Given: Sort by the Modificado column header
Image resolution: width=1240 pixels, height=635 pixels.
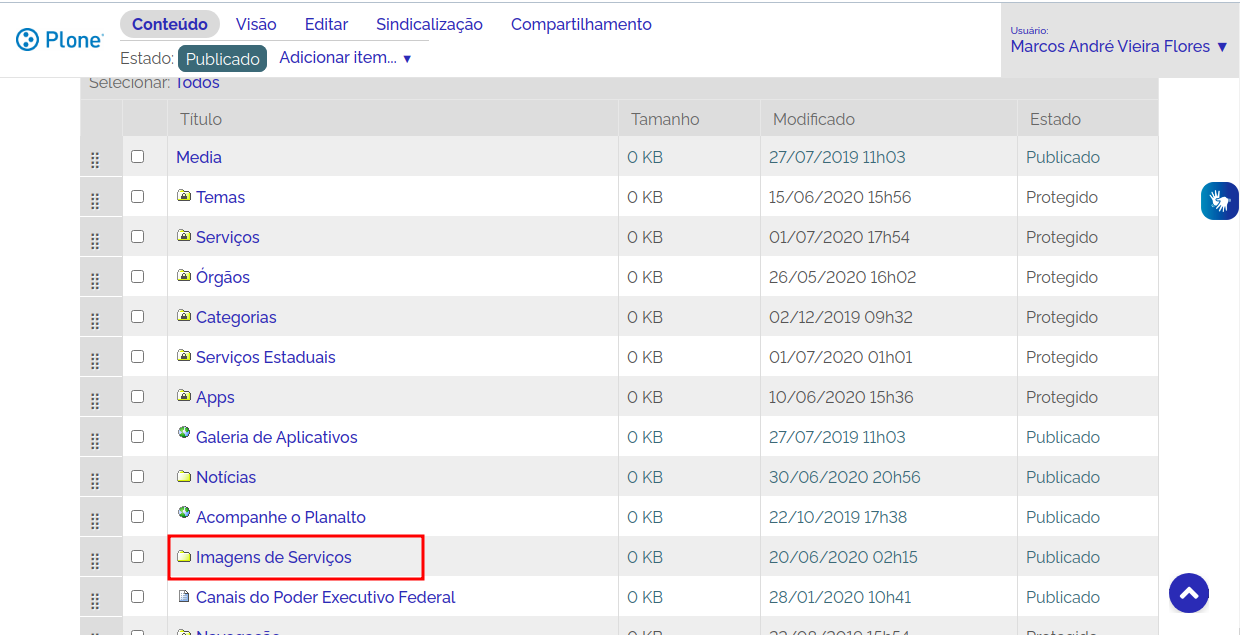Looking at the screenshot, I should pos(813,119).
